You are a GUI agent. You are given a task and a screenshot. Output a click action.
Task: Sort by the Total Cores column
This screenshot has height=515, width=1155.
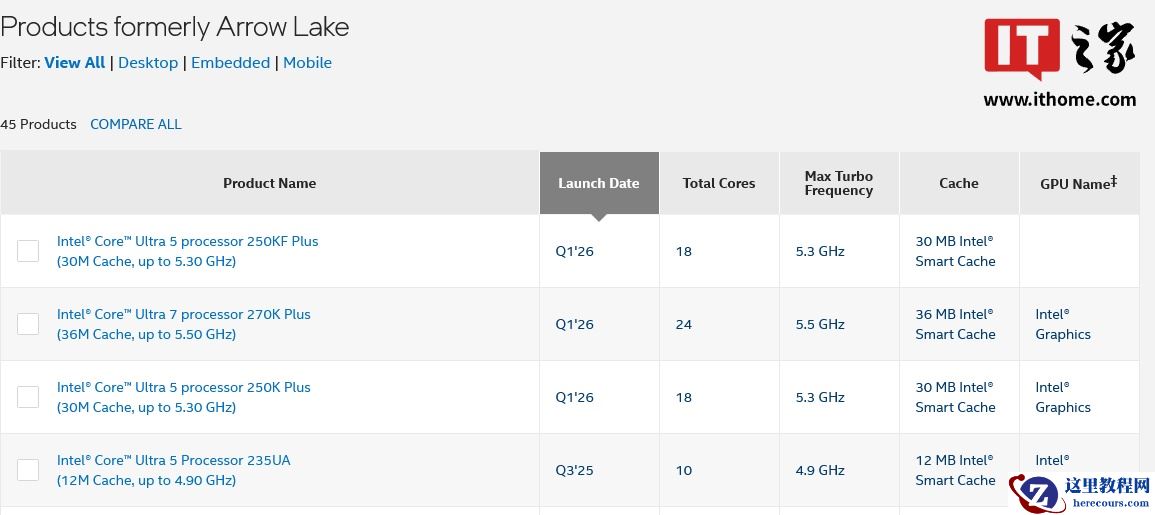[x=718, y=183]
